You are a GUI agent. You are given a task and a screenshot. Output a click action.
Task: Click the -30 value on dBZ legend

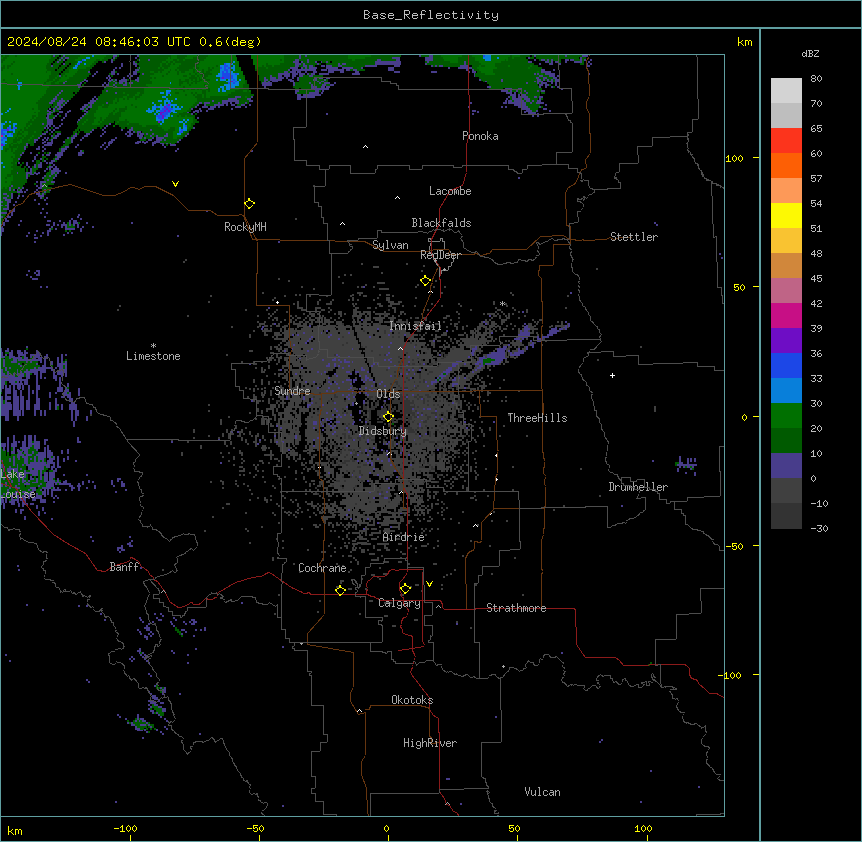[x=819, y=529]
